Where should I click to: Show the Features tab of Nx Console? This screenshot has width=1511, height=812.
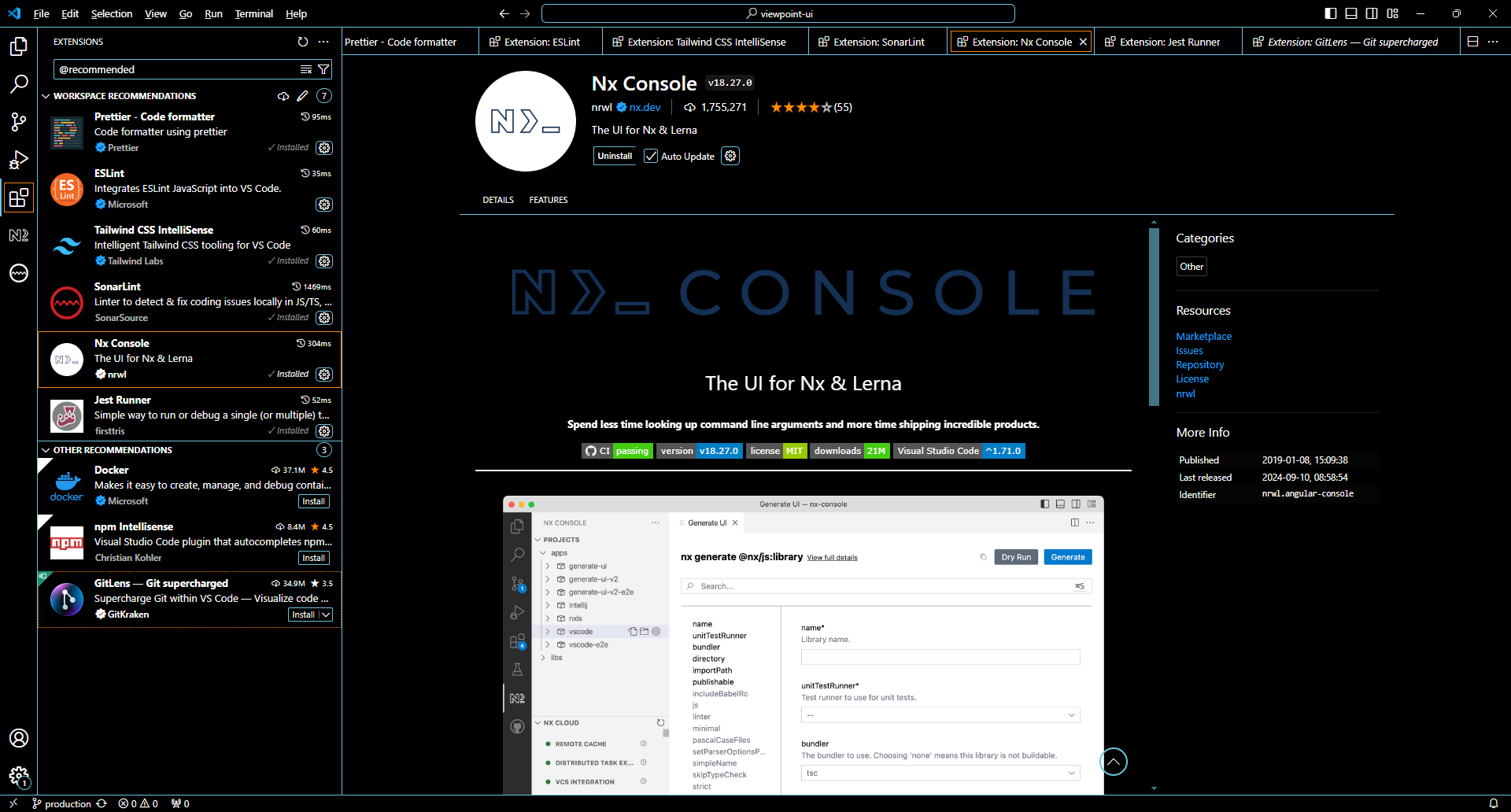[x=549, y=200]
